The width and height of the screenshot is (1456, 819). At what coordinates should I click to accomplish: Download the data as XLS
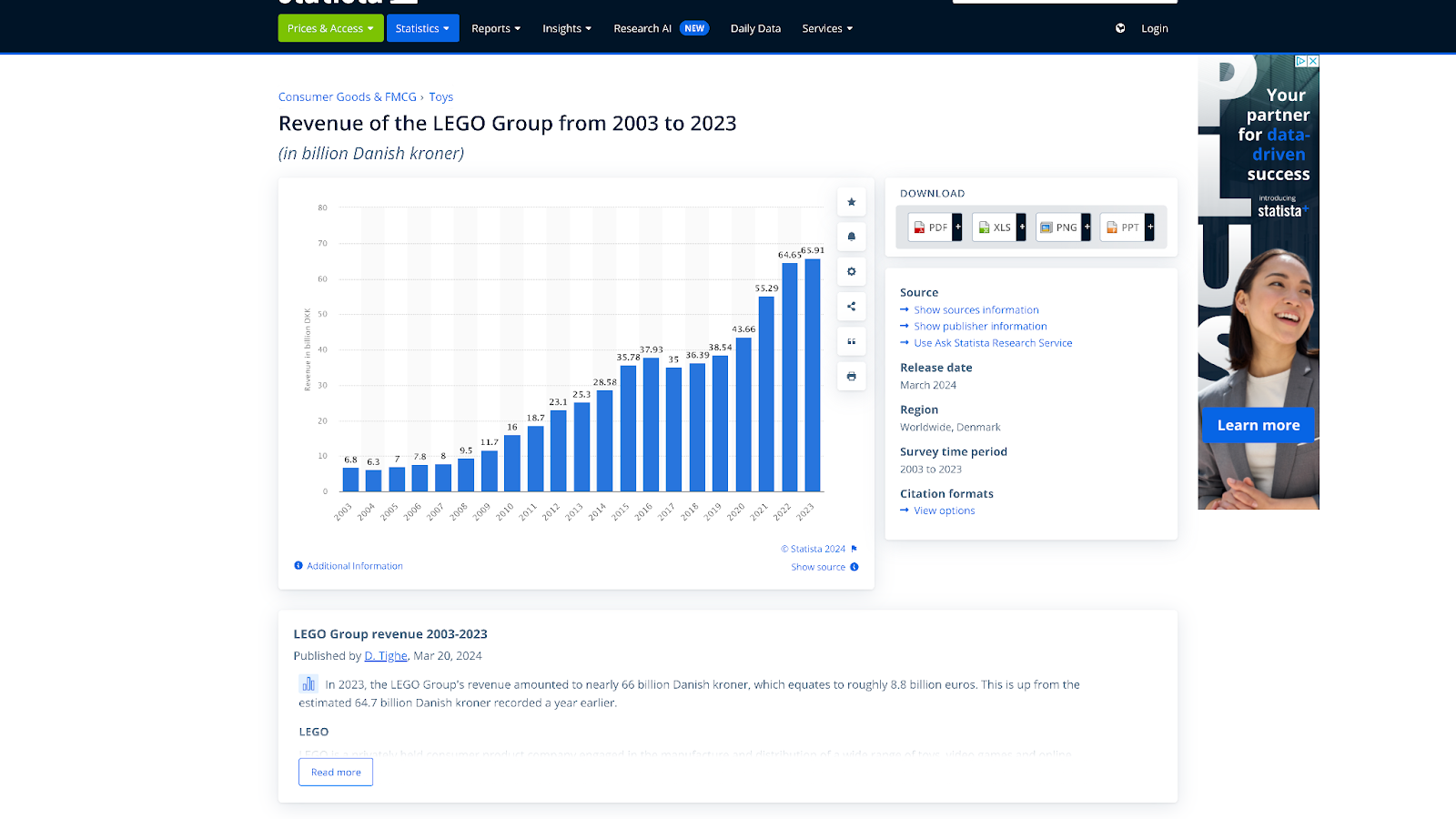click(x=995, y=227)
